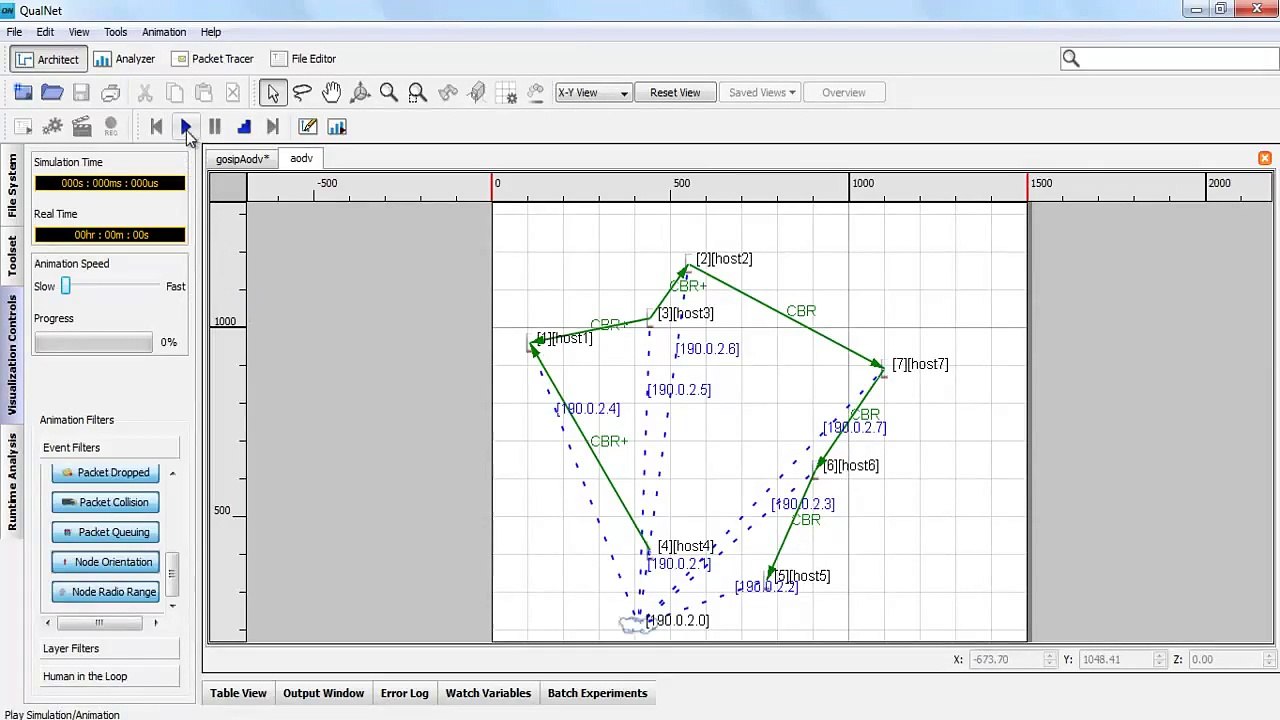Viewport: 1280px width, 720px height.
Task: Open the Packet Tracer
Action: [212, 59]
